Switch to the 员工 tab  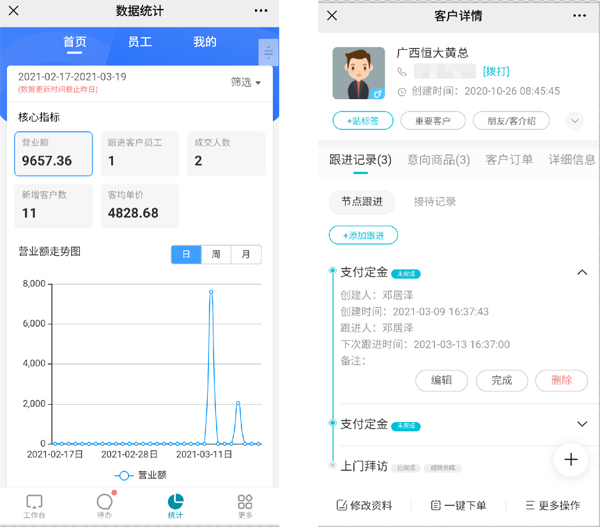click(x=140, y=42)
